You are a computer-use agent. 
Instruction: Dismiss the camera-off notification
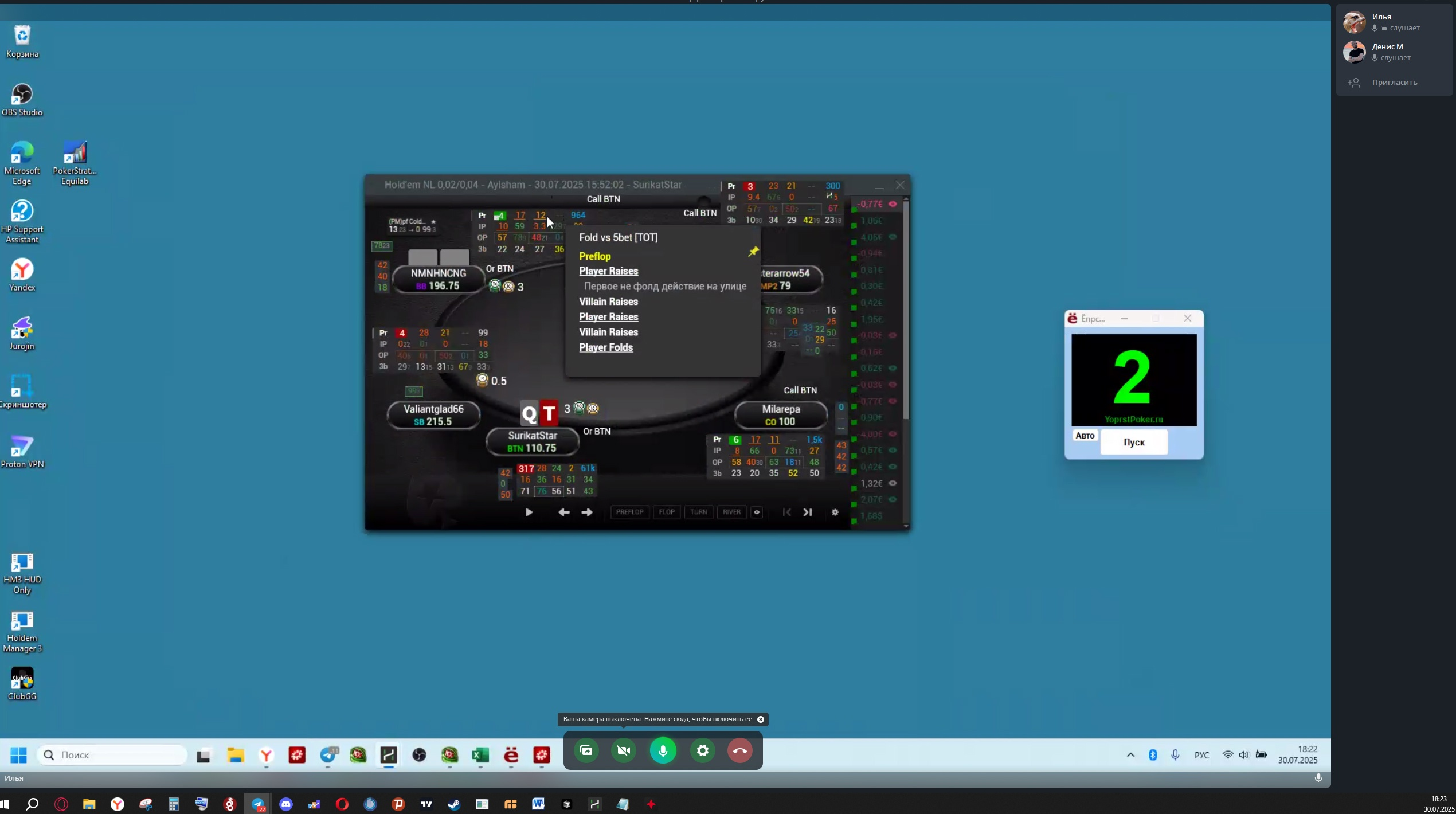761,719
